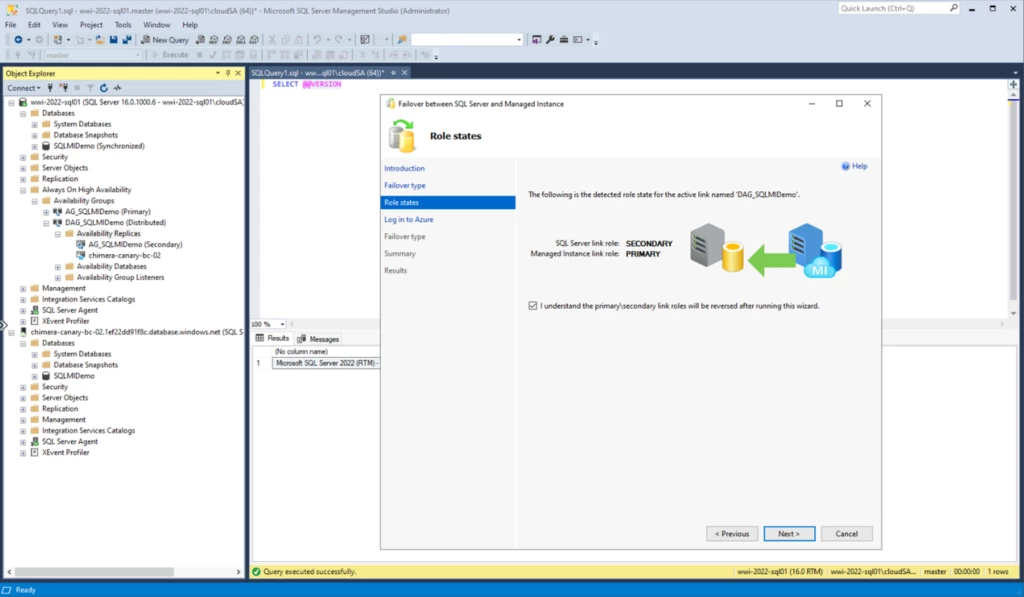Image resolution: width=1024 pixels, height=597 pixels.
Task: Click the Filter icon in Object Explorer
Action: pyautogui.click(x=90, y=86)
